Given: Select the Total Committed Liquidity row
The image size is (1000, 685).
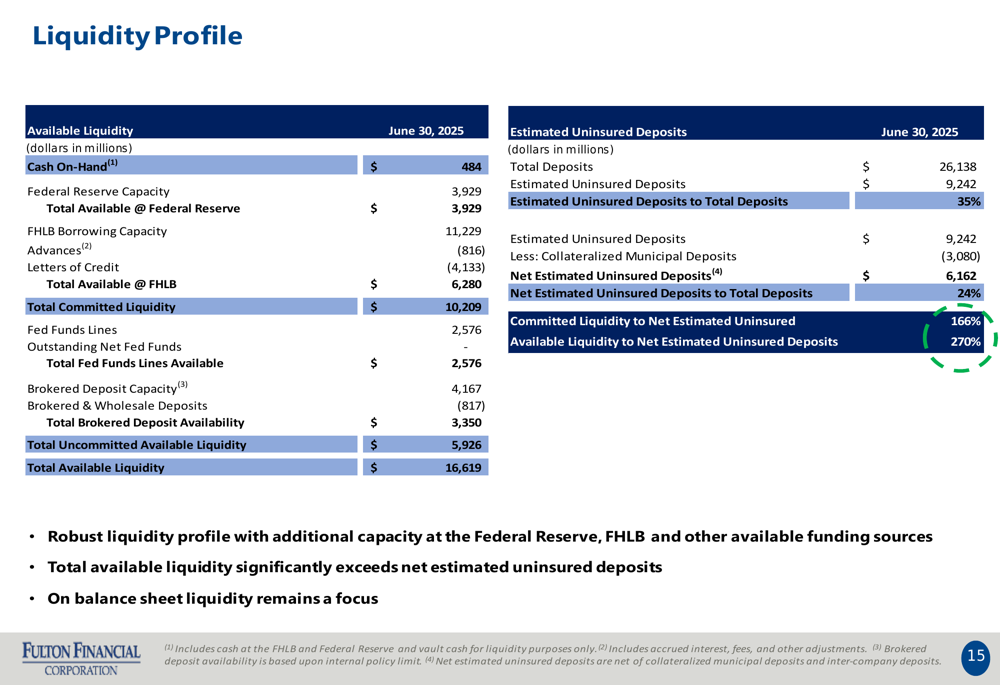Looking at the screenshot, I should pyautogui.click(x=257, y=307).
